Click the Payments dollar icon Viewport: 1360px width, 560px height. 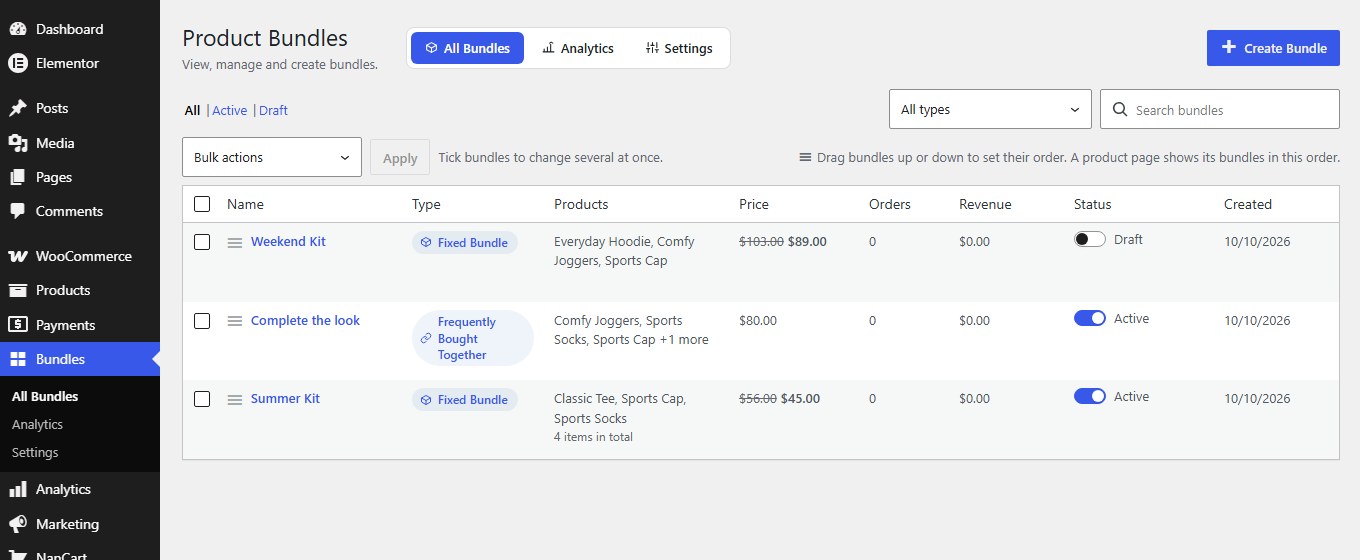tap(18, 325)
